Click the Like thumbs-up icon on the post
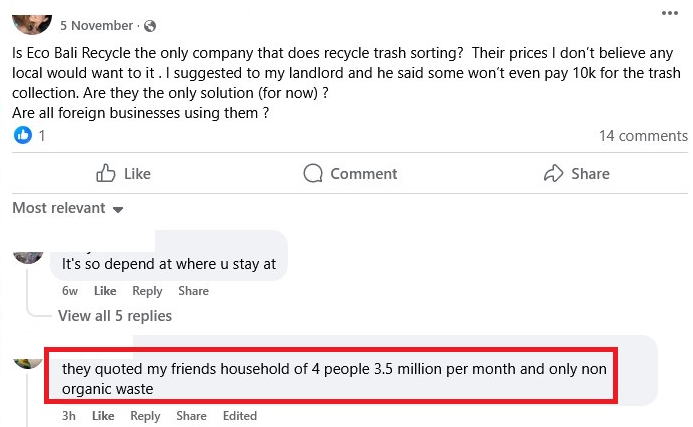The height and width of the screenshot is (427, 693). click(x=106, y=174)
